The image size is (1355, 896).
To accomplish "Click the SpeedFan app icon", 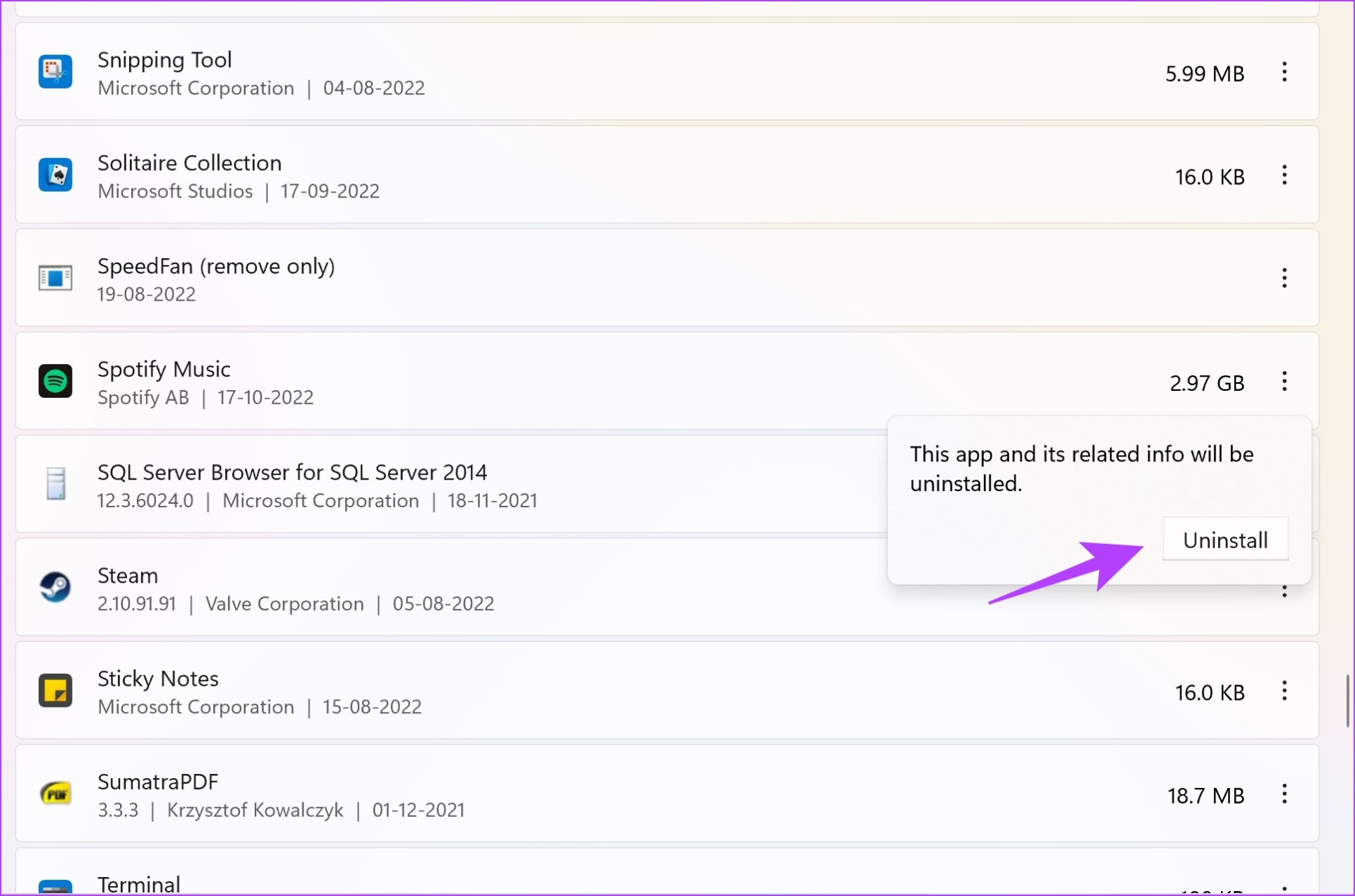I will coord(55,278).
